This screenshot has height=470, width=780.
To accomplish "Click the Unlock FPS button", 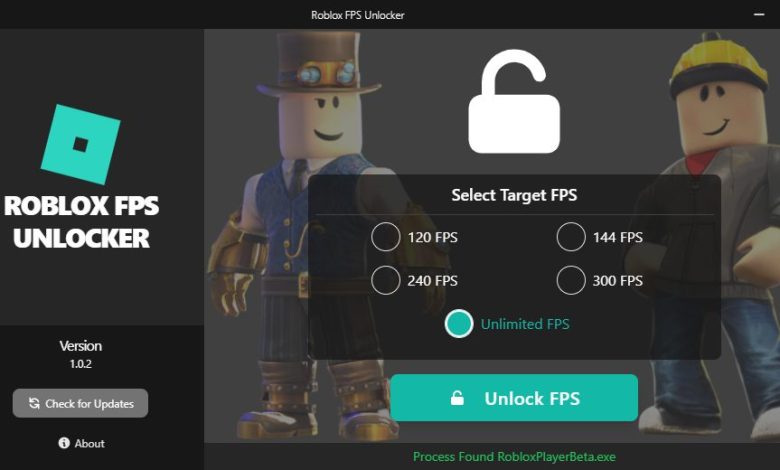I will click(x=514, y=398).
